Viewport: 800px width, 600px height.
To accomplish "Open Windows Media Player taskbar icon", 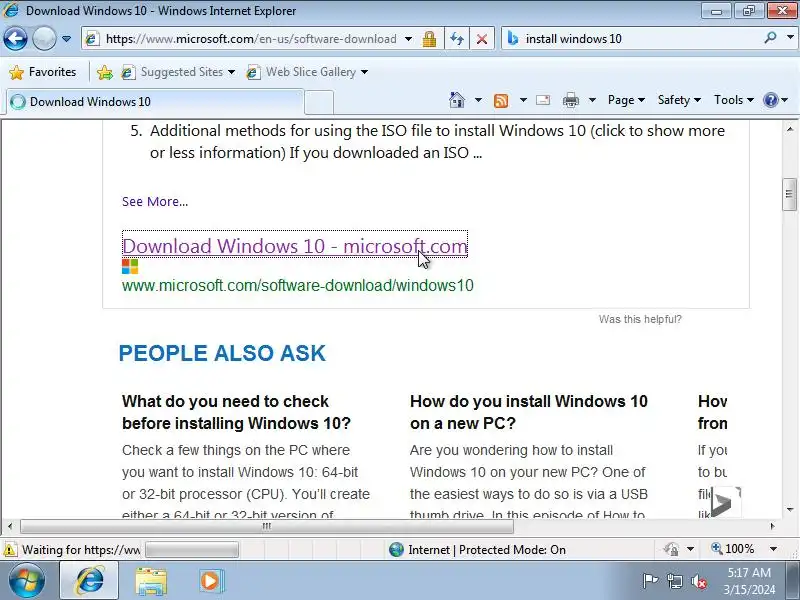I will pos(211,581).
